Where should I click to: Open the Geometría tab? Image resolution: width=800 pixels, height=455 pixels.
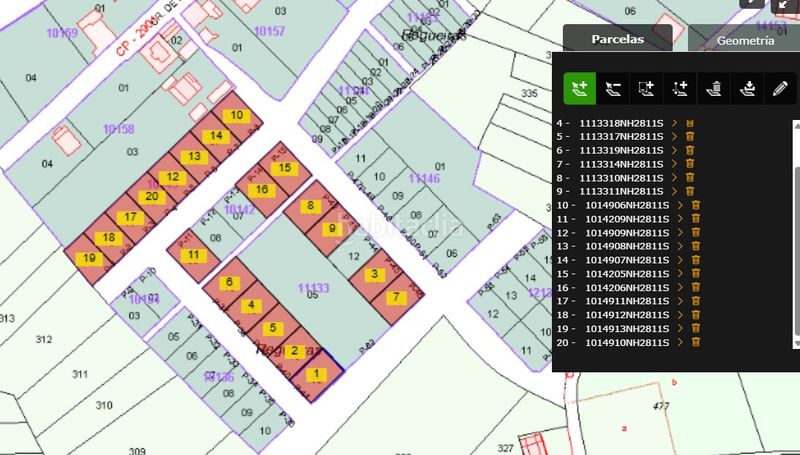coord(744,41)
